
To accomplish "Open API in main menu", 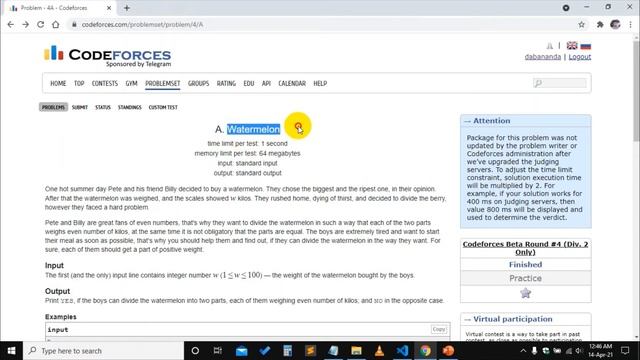I will 266,83.
